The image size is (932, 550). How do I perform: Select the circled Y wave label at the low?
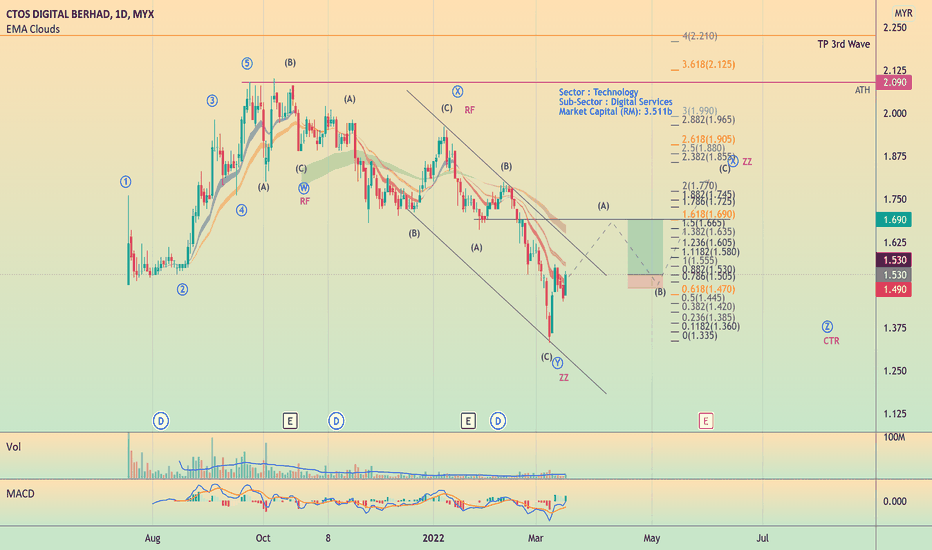point(558,363)
